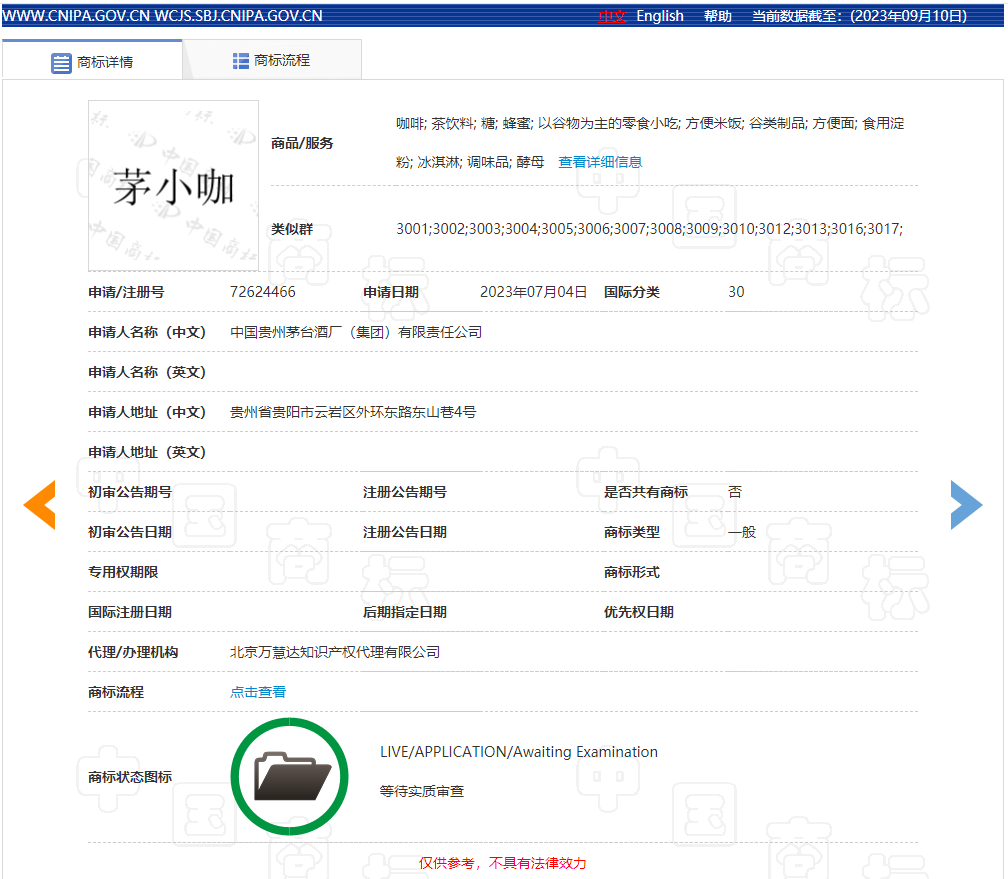
Task: Open the 商标详情 tab
Action: (x=92, y=60)
